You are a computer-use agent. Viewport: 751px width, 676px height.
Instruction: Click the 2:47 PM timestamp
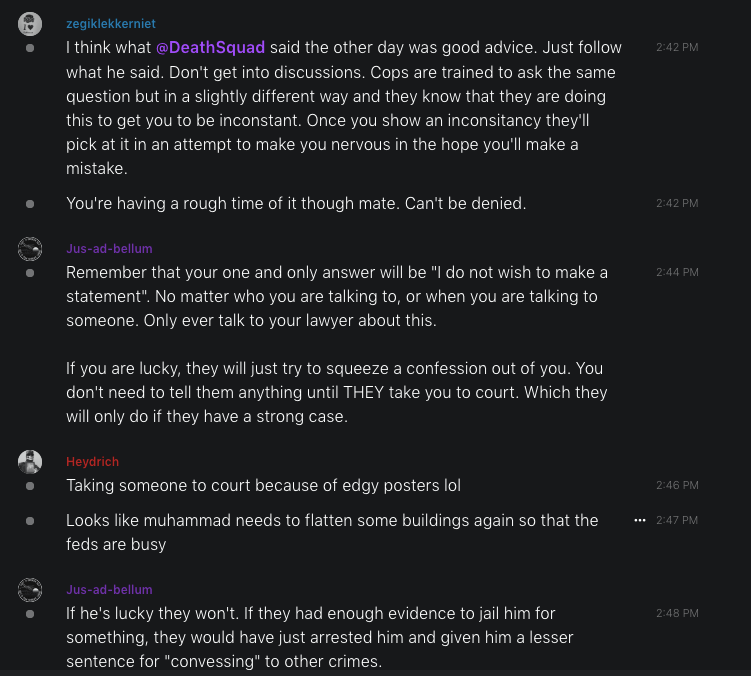(x=677, y=521)
